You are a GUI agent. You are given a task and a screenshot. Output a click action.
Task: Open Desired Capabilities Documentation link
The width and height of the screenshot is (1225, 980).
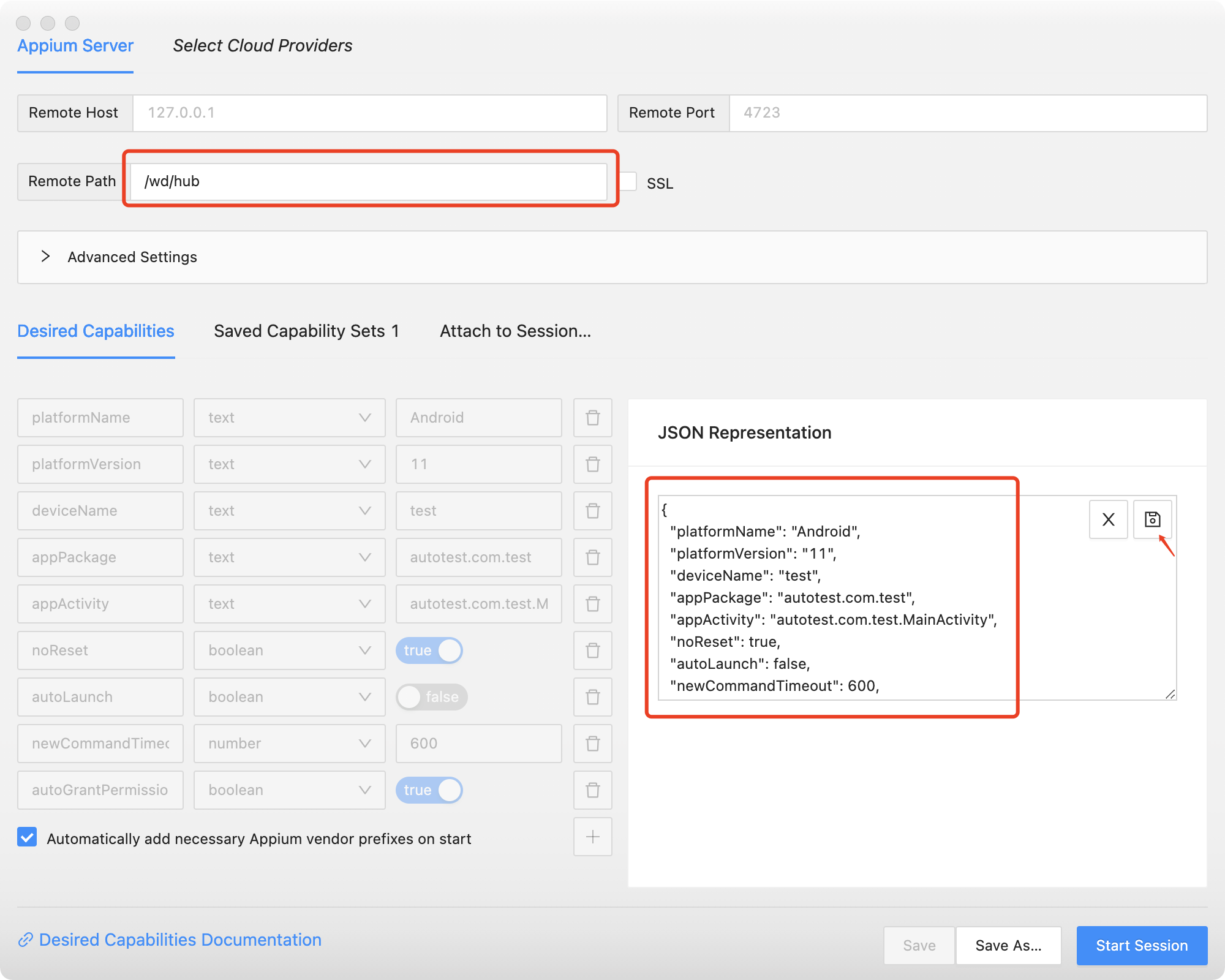tap(179, 940)
